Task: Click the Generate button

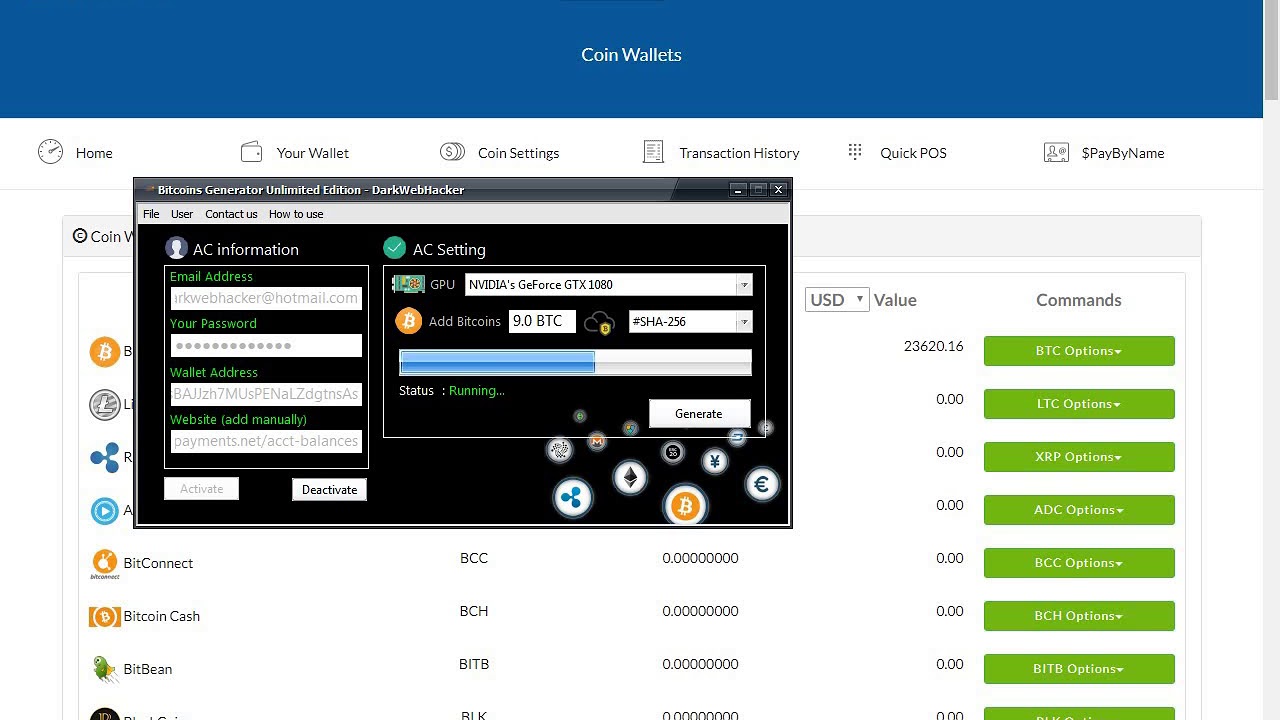Action: [698, 414]
